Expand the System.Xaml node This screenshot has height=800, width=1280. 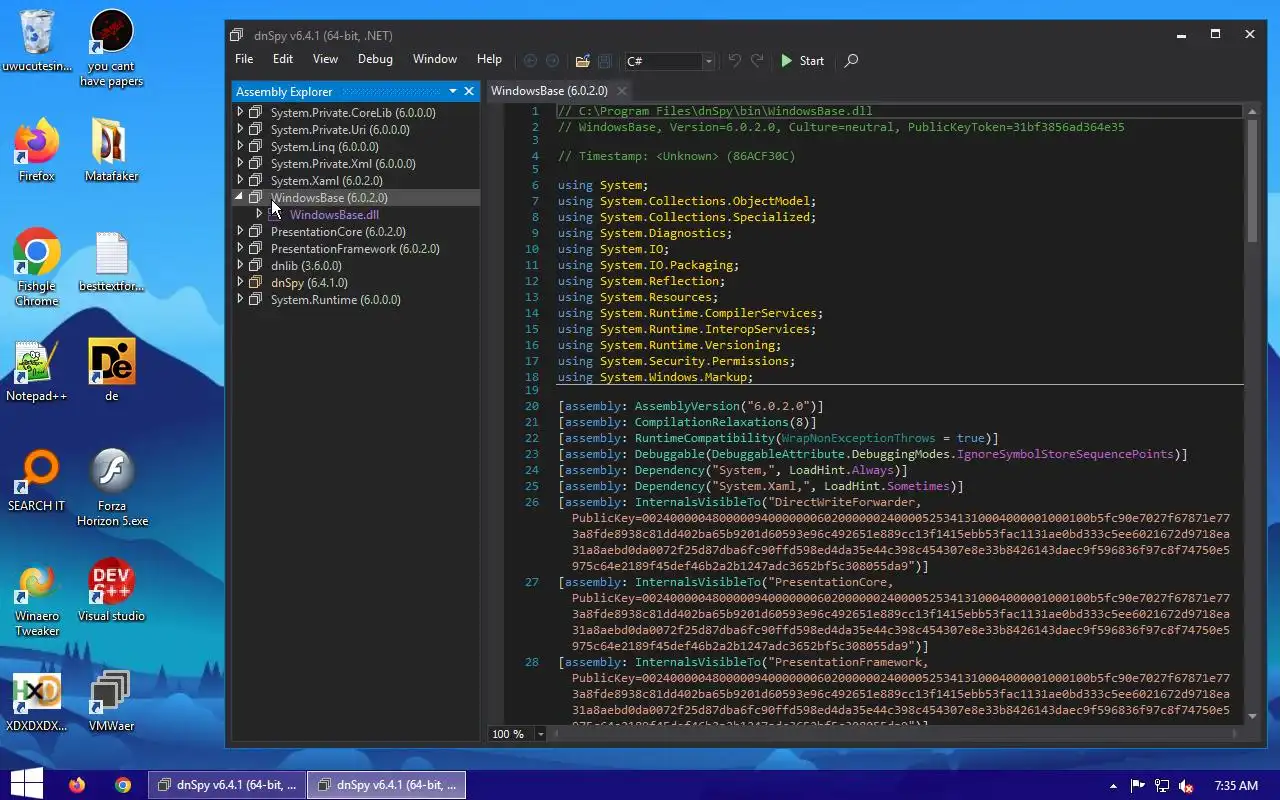point(240,180)
